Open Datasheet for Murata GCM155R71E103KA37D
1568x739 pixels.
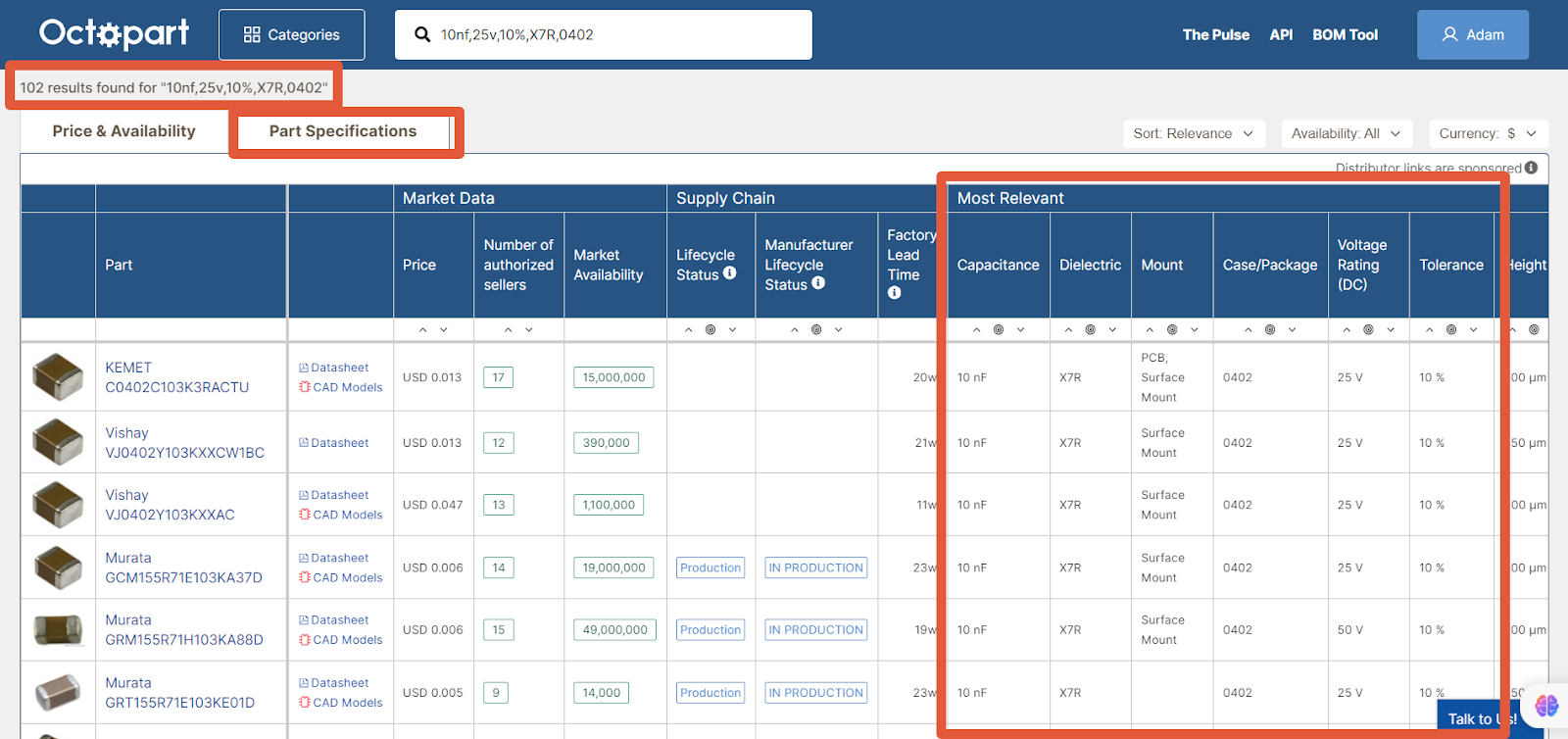[x=334, y=558]
